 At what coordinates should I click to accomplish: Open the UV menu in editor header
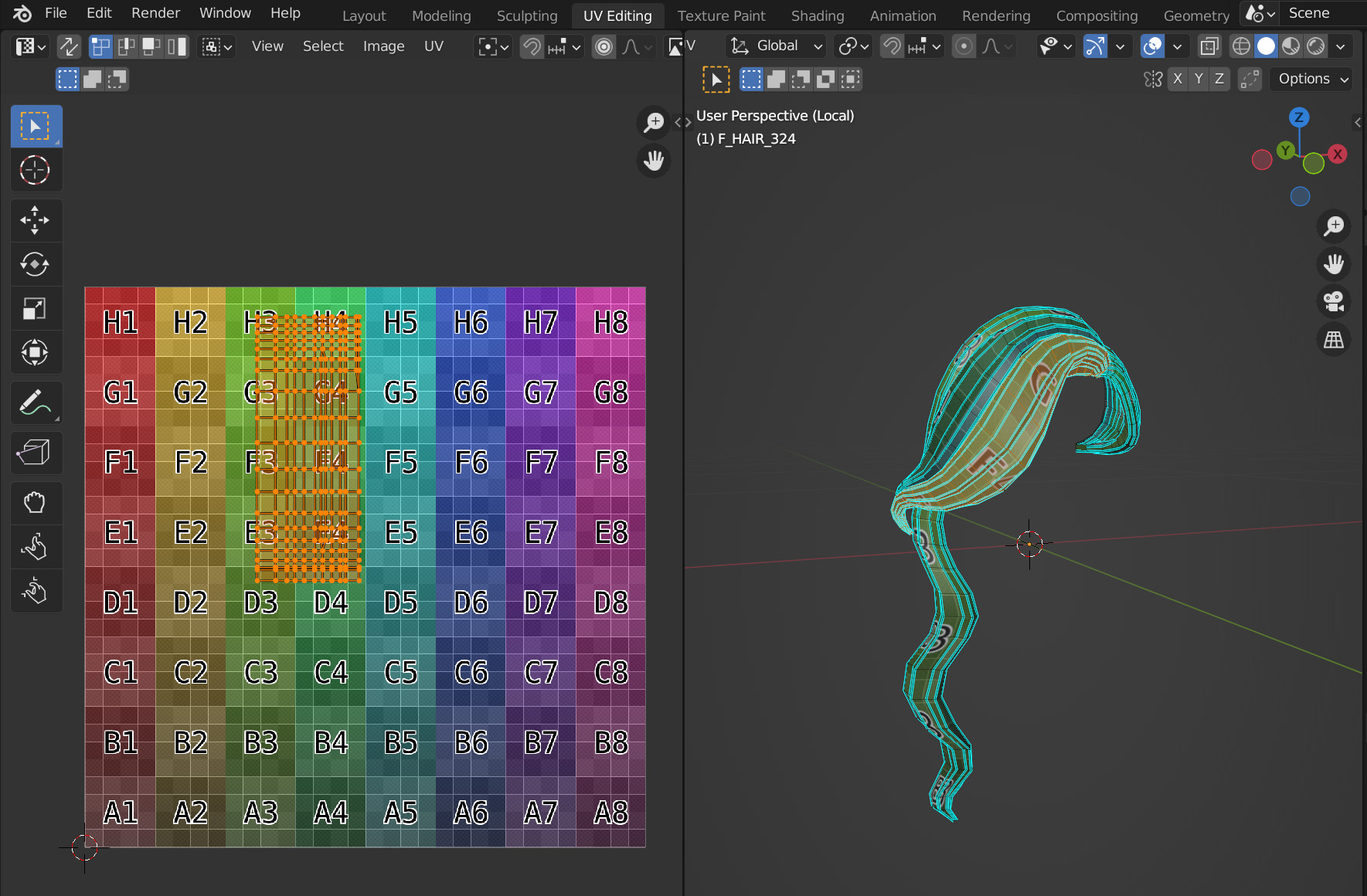coord(434,46)
